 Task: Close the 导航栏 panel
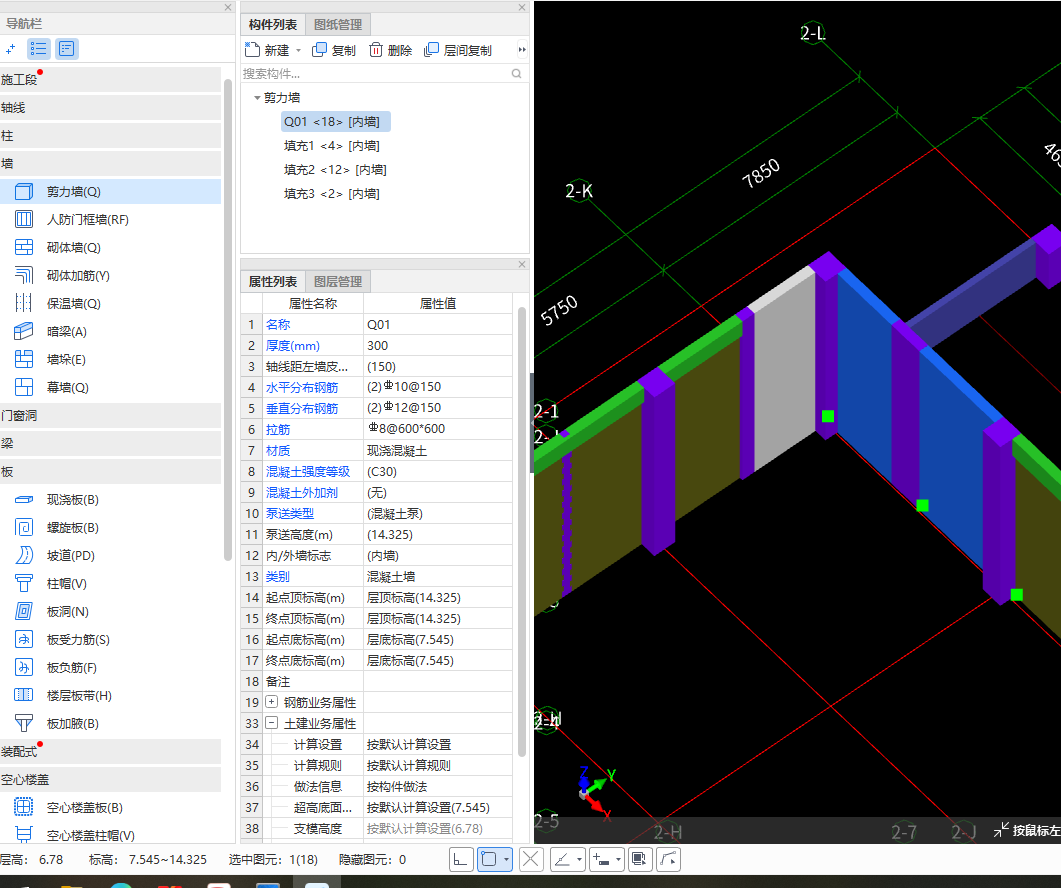228,7
